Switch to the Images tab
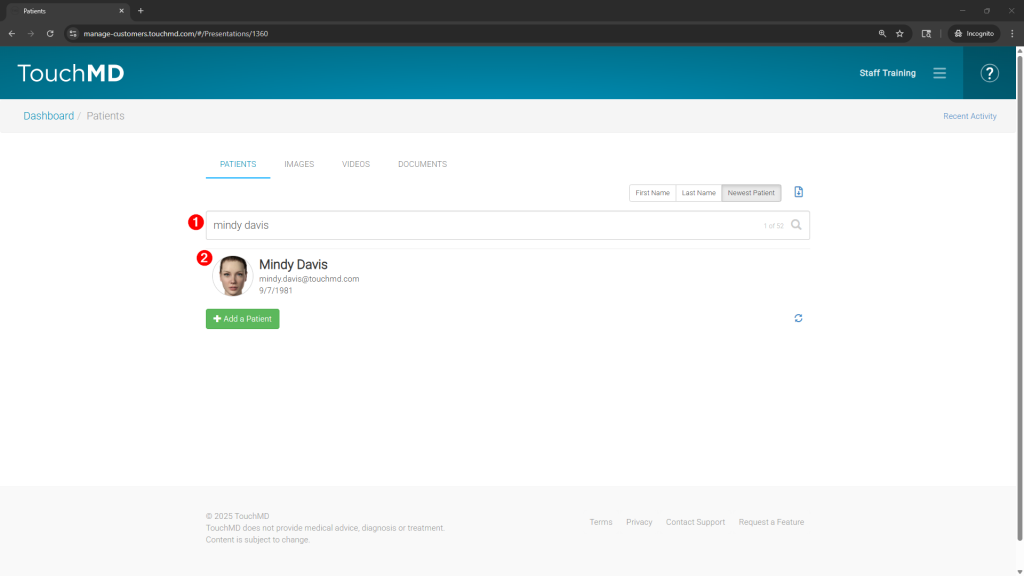 point(299,164)
